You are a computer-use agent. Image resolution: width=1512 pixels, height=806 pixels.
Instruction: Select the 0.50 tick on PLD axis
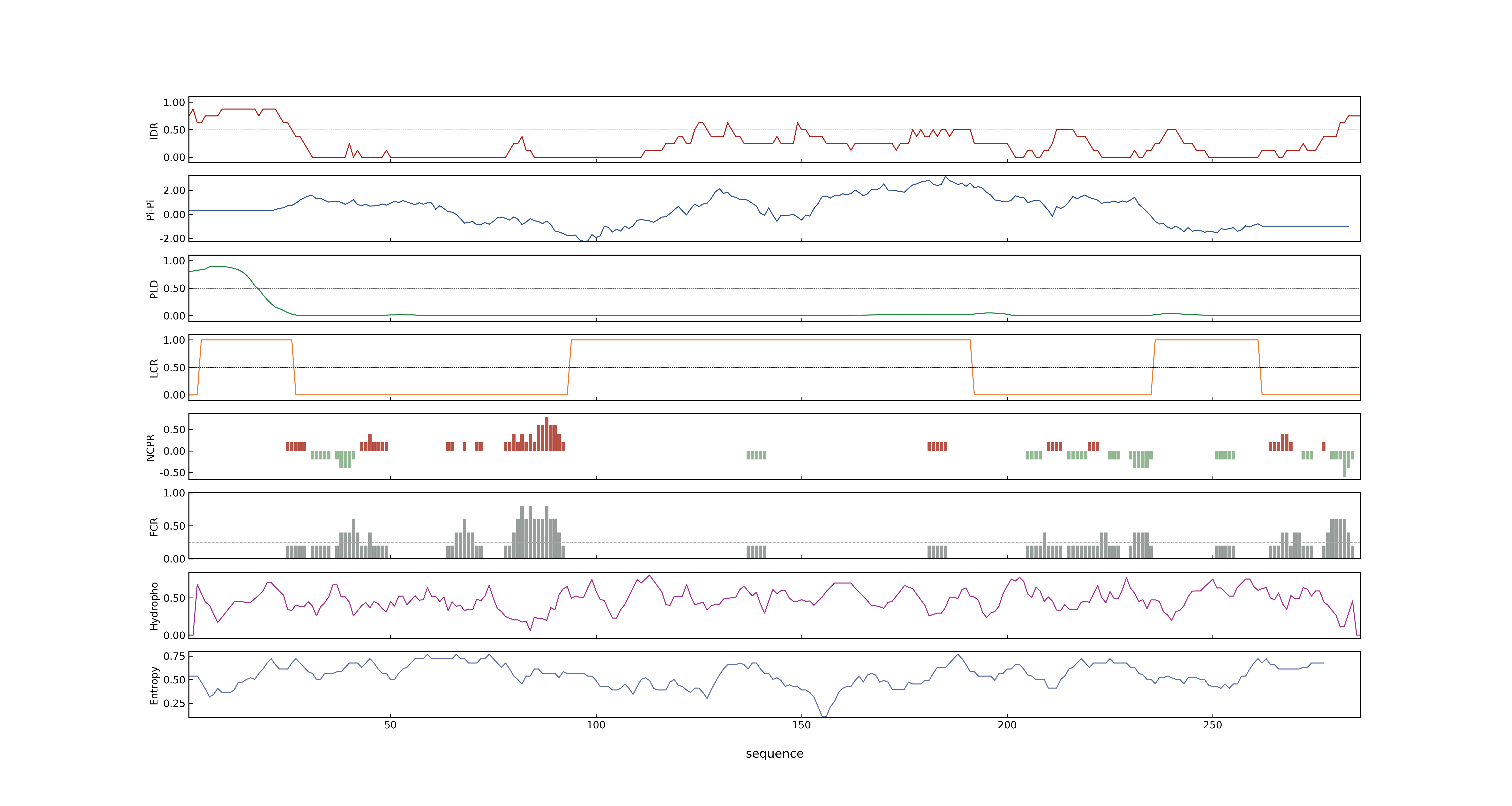click(174, 288)
